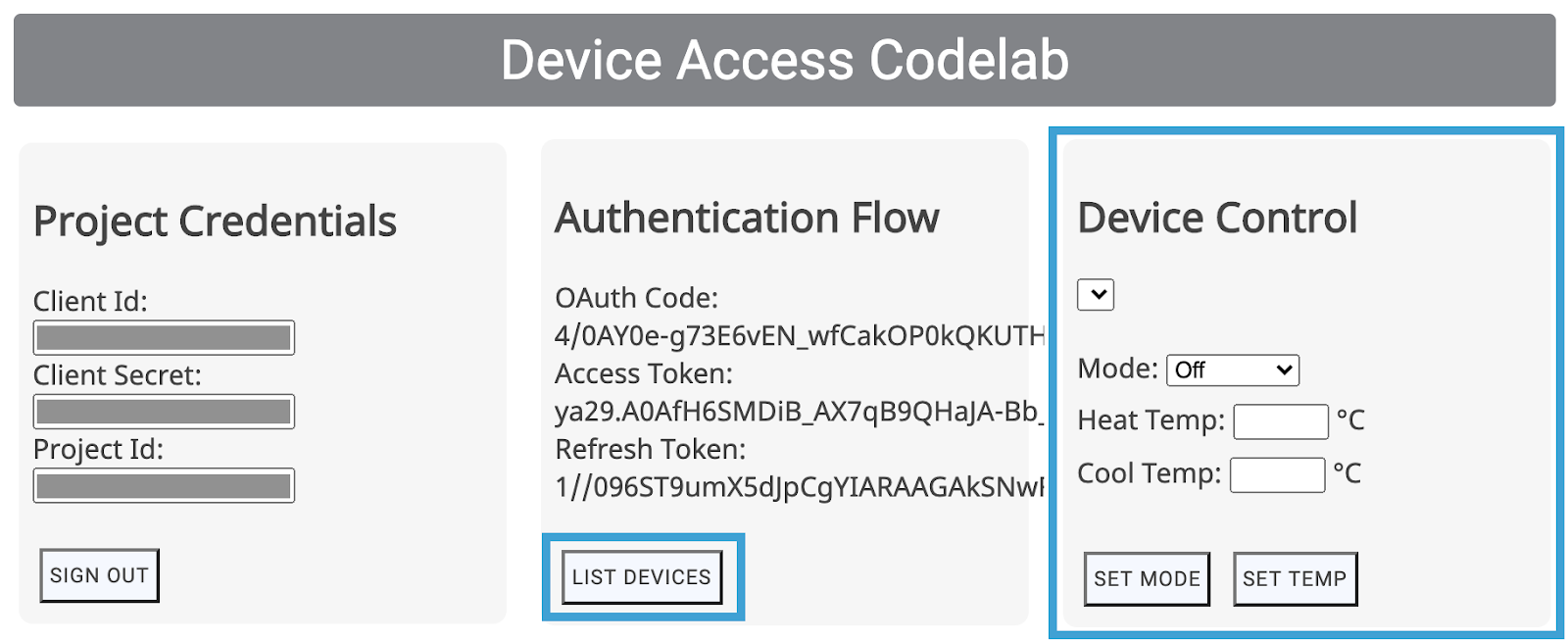The width and height of the screenshot is (1568, 641).
Task: Select the Project Id input field
Action: pyautogui.click(x=164, y=486)
